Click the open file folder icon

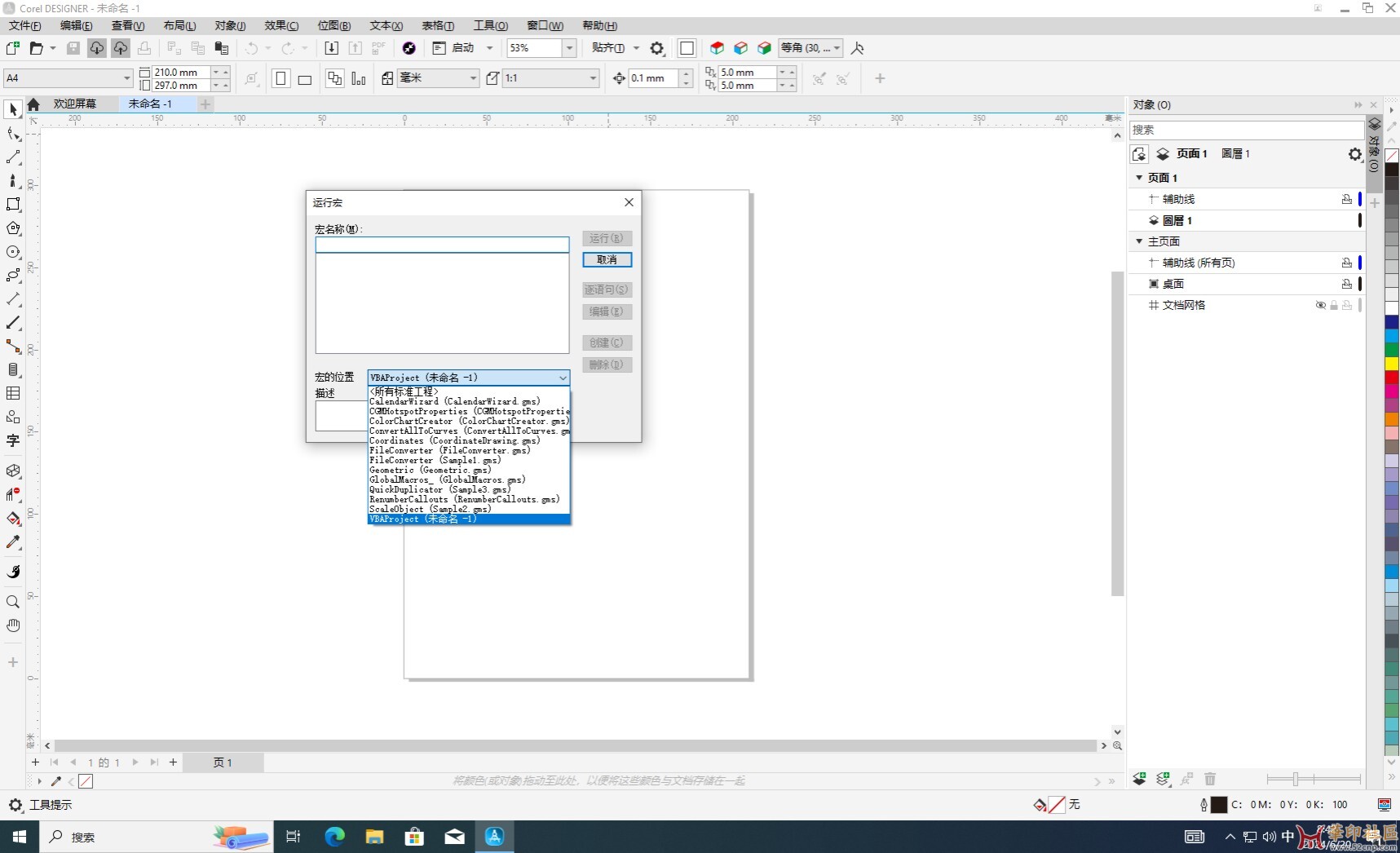36,48
